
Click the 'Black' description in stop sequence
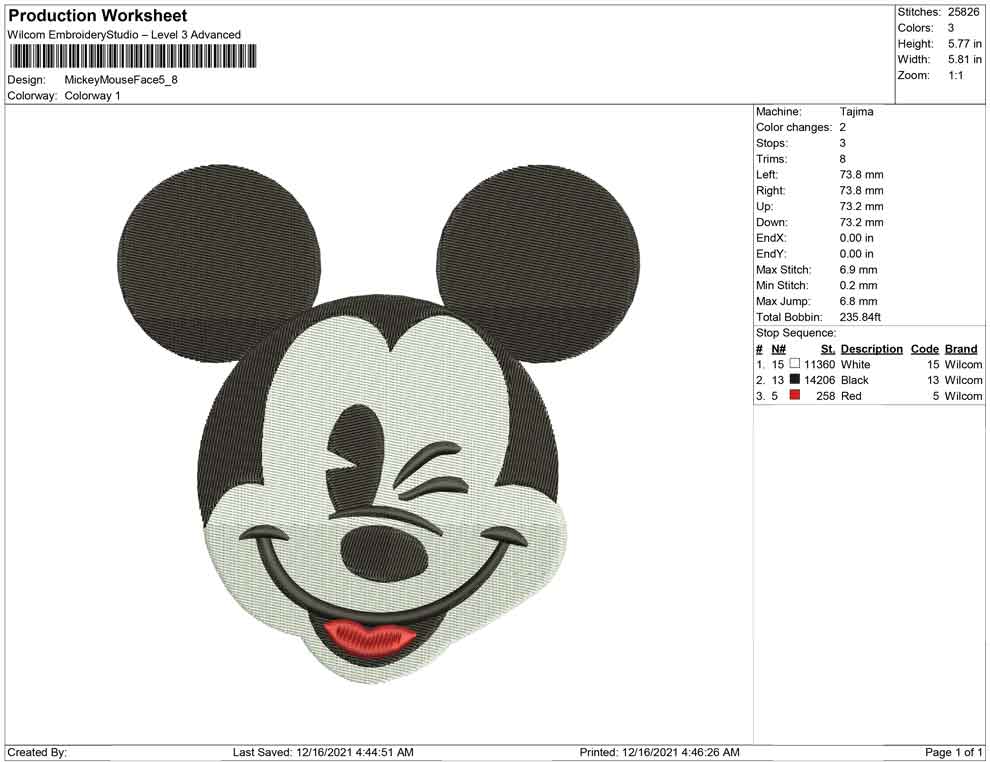[x=855, y=380]
